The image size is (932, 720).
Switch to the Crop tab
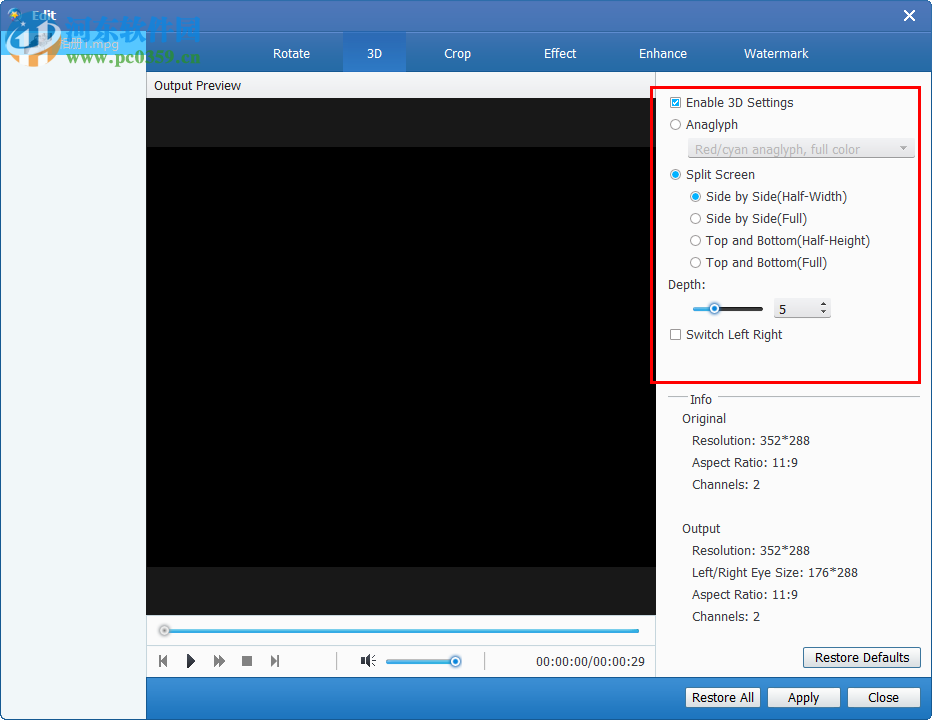(x=457, y=53)
